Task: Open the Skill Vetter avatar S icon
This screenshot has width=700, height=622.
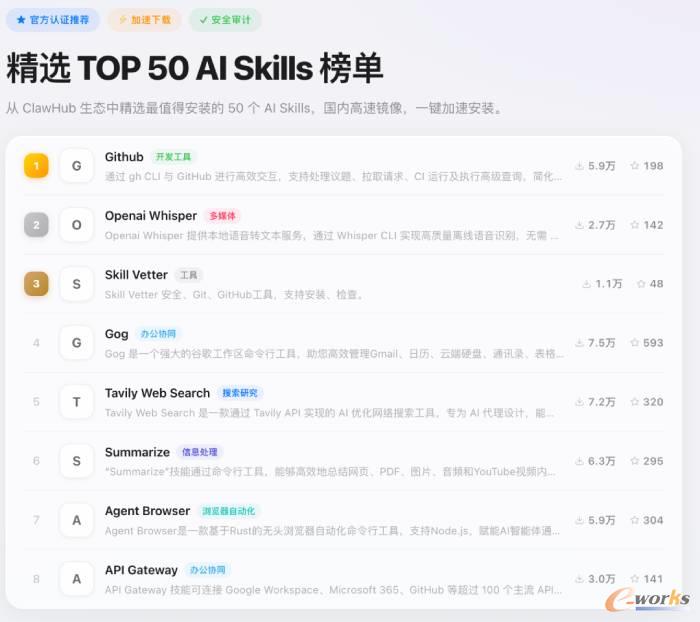Action: (x=77, y=284)
